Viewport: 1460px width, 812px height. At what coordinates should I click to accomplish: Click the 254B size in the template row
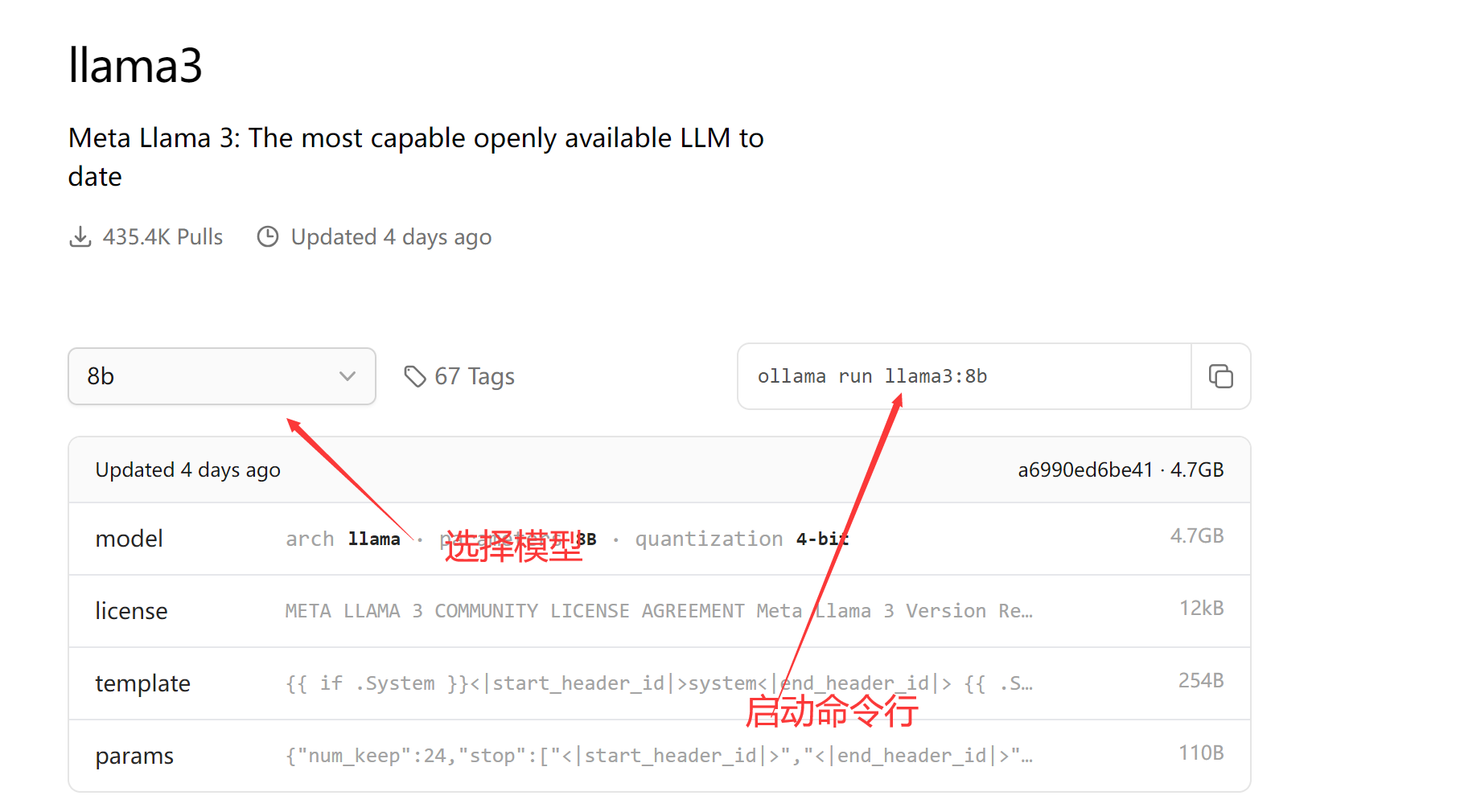point(1201,681)
